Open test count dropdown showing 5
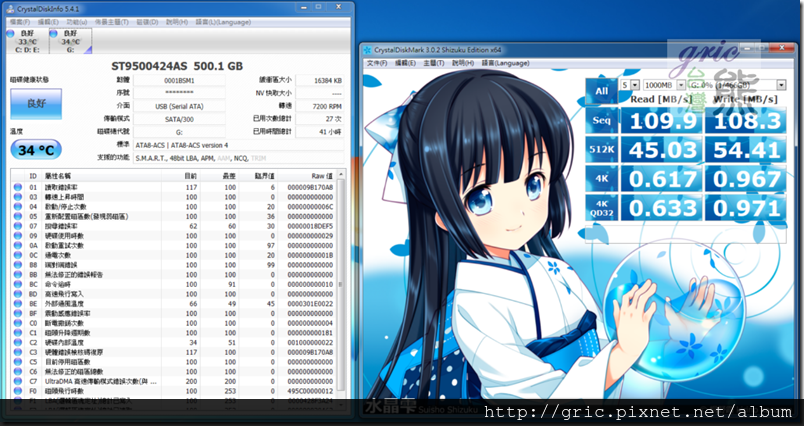Image resolution: width=804 pixels, height=426 pixels. coord(630,85)
